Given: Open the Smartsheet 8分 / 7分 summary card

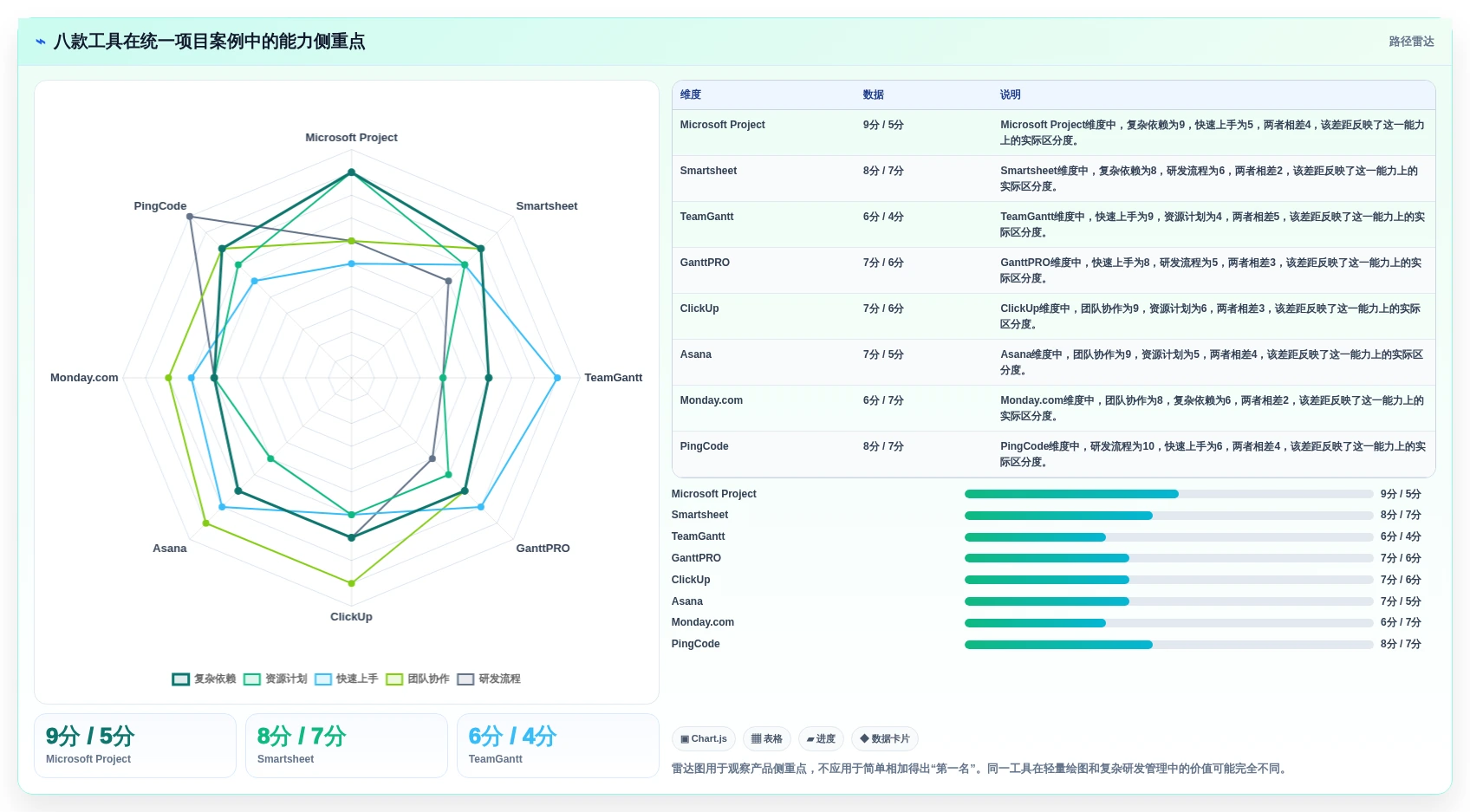Looking at the screenshot, I should click(x=347, y=745).
